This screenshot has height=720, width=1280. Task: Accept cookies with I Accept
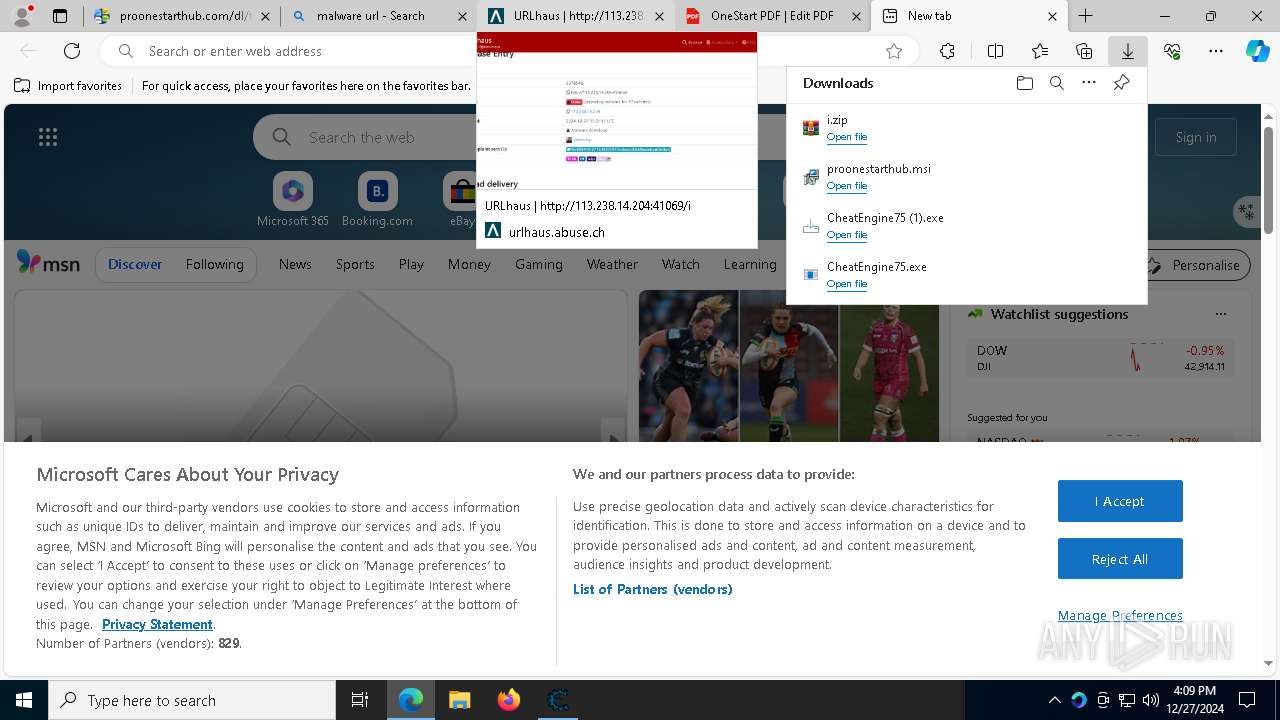click(1120, 501)
